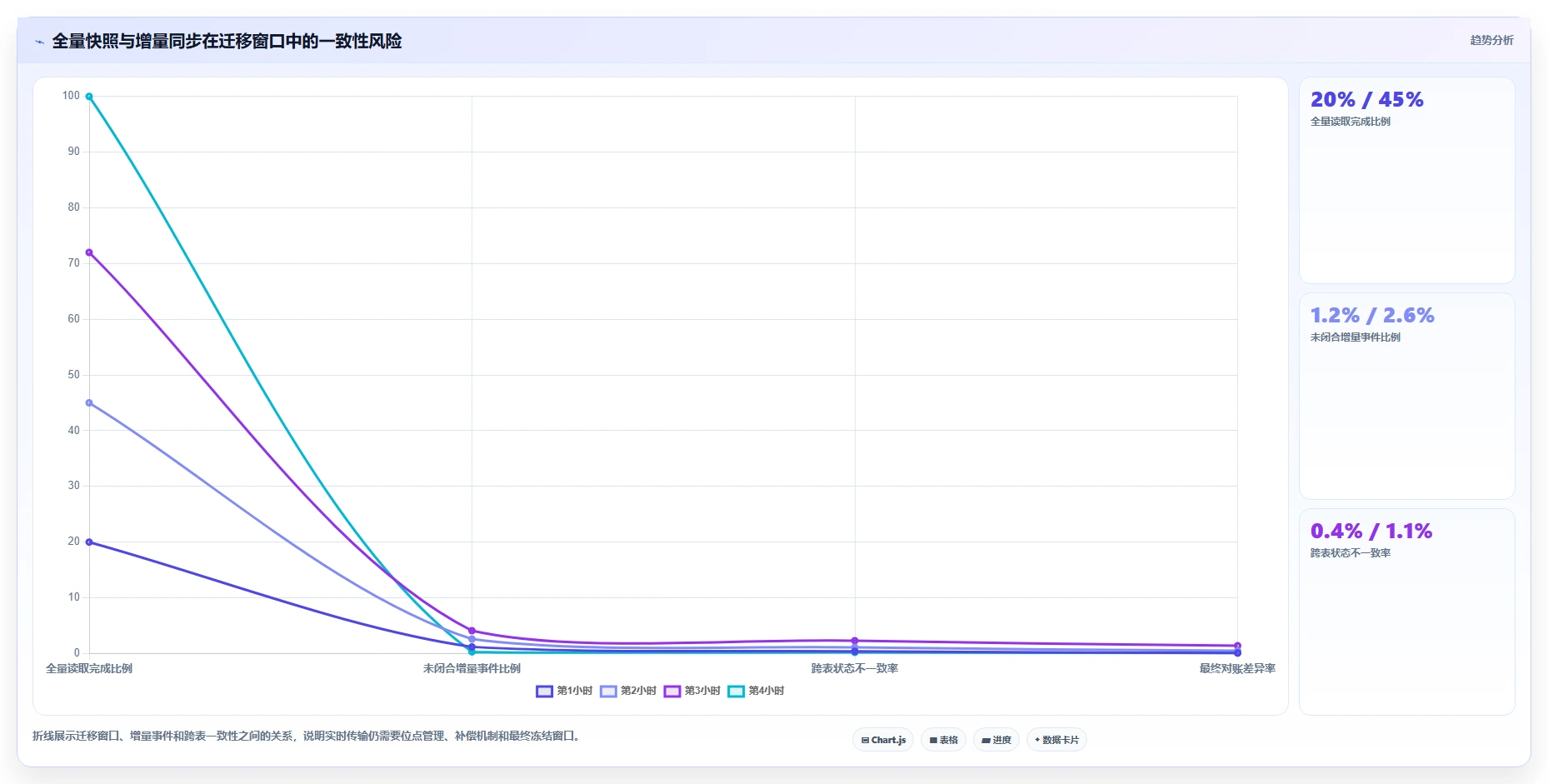Click the 第1小时 data point at 20

point(89,542)
